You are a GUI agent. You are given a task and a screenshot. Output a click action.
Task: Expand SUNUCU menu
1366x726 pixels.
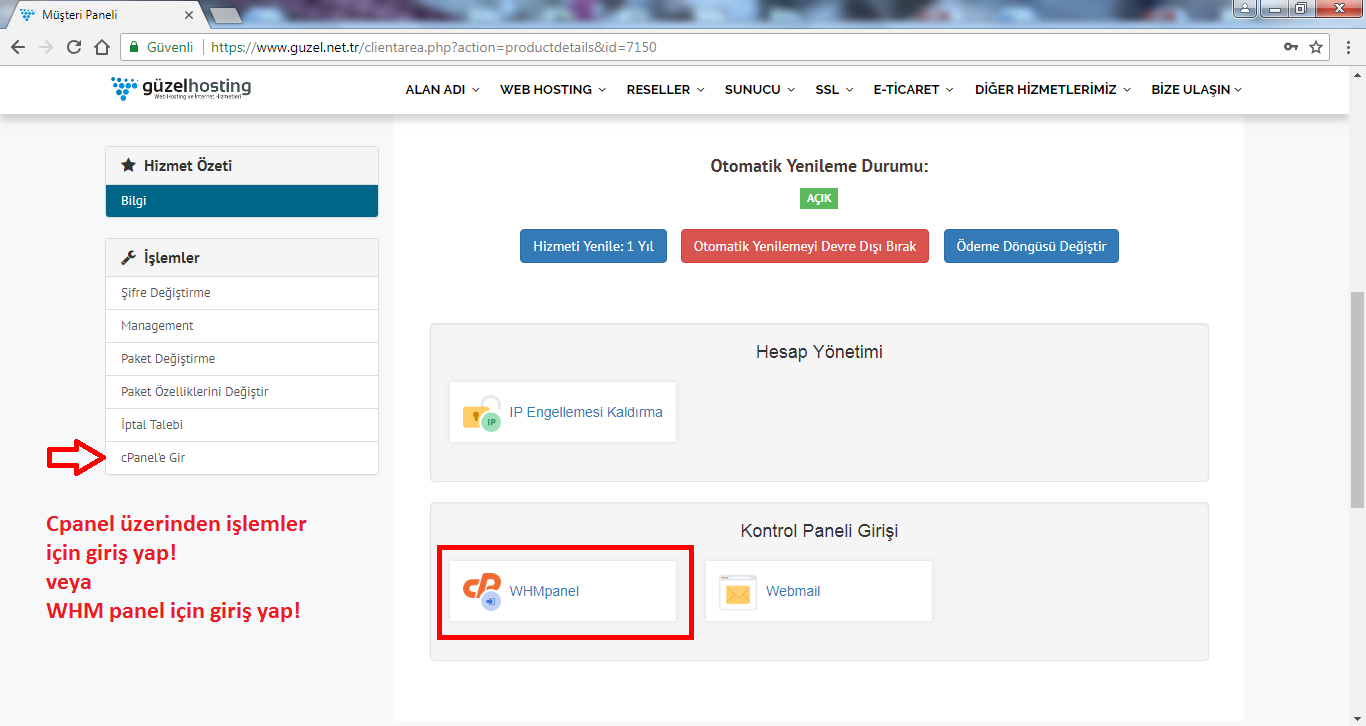(x=760, y=89)
